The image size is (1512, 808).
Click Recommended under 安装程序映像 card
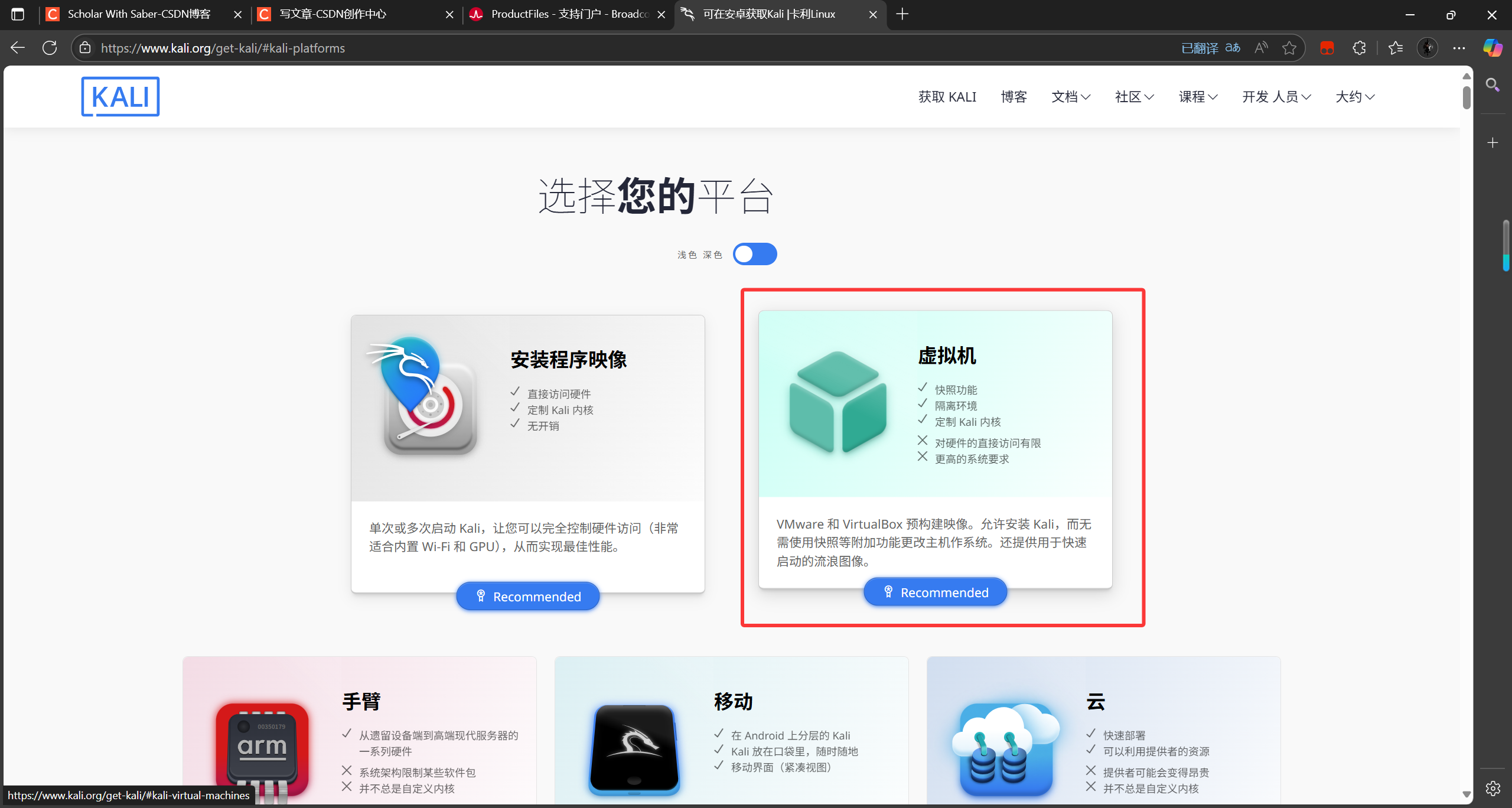click(x=527, y=596)
